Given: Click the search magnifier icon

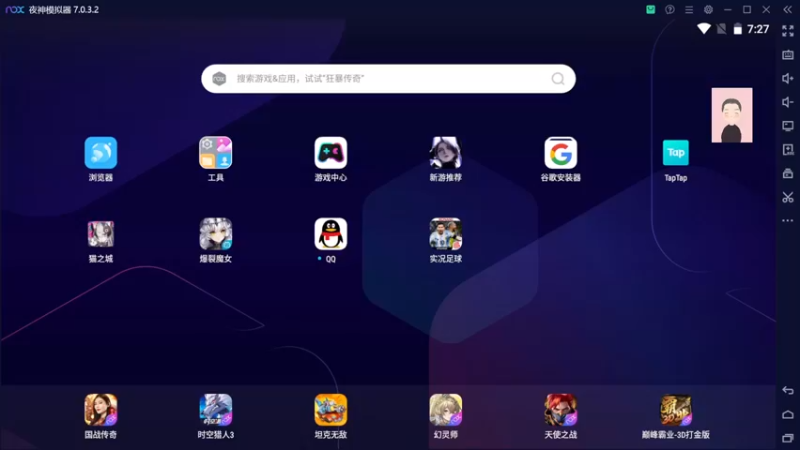Looking at the screenshot, I should pos(558,79).
